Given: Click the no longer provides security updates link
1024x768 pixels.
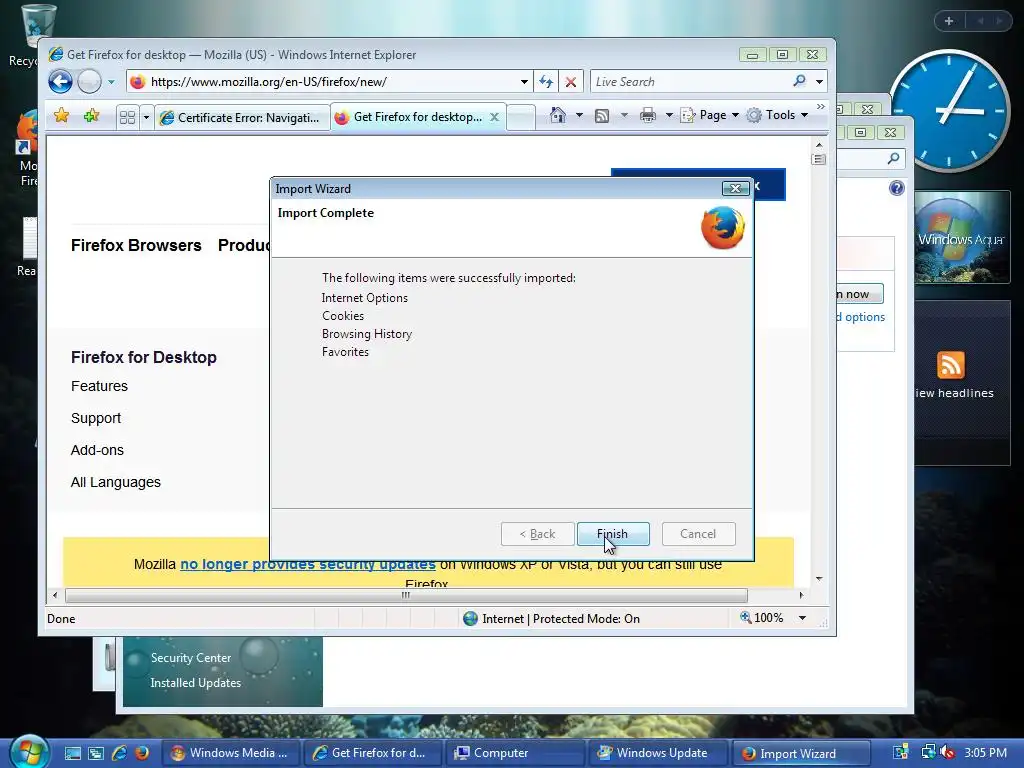Looking at the screenshot, I should pos(308,564).
